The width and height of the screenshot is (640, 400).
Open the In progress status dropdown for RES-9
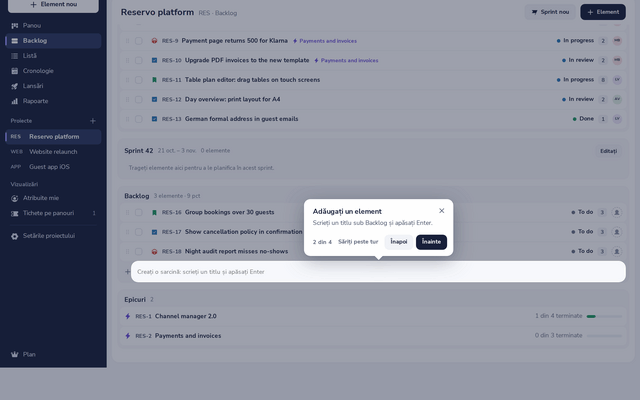point(575,40)
